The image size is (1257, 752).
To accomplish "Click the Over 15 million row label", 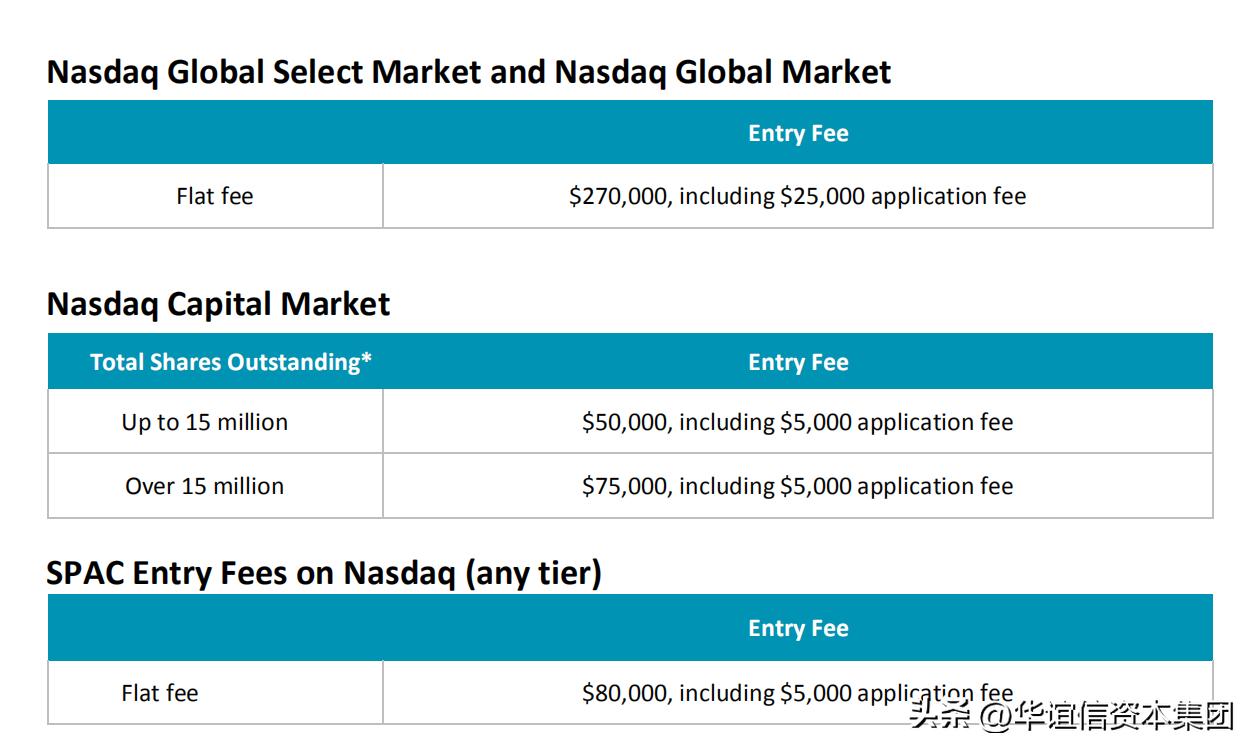I will (x=205, y=486).
